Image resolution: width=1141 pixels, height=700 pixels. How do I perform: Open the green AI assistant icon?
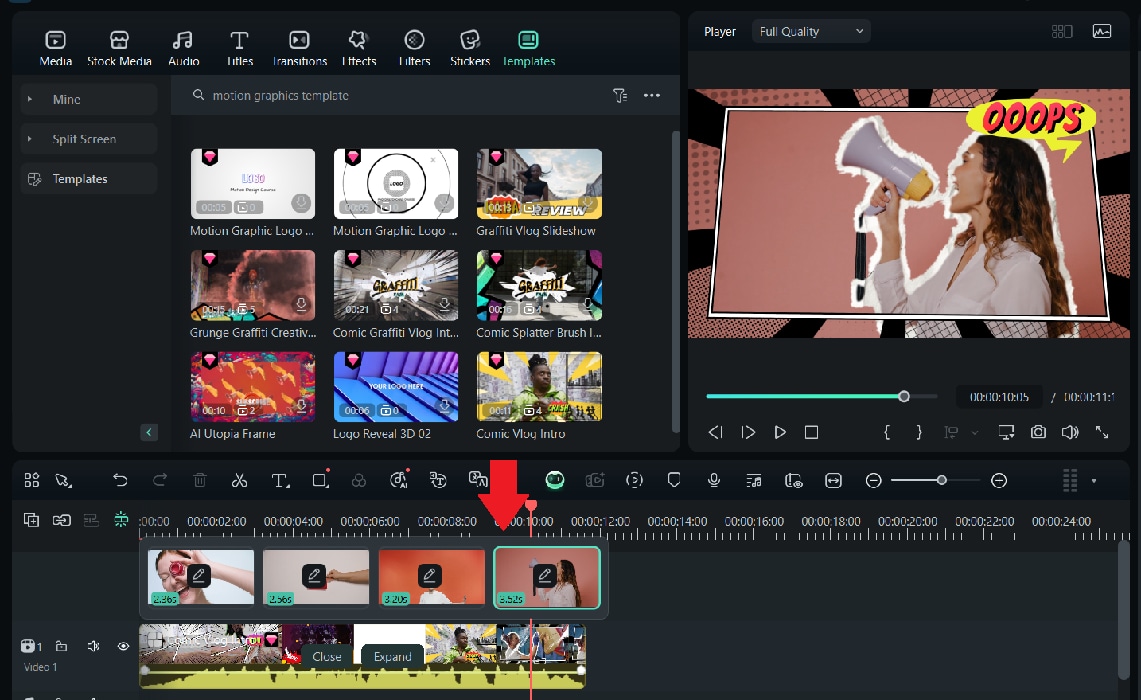click(555, 480)
